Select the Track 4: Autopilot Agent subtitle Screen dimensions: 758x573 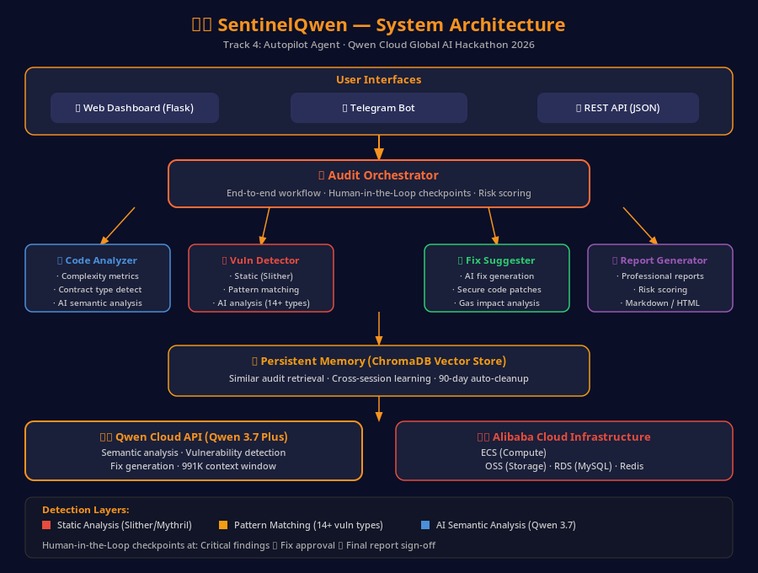coord(379,45)
